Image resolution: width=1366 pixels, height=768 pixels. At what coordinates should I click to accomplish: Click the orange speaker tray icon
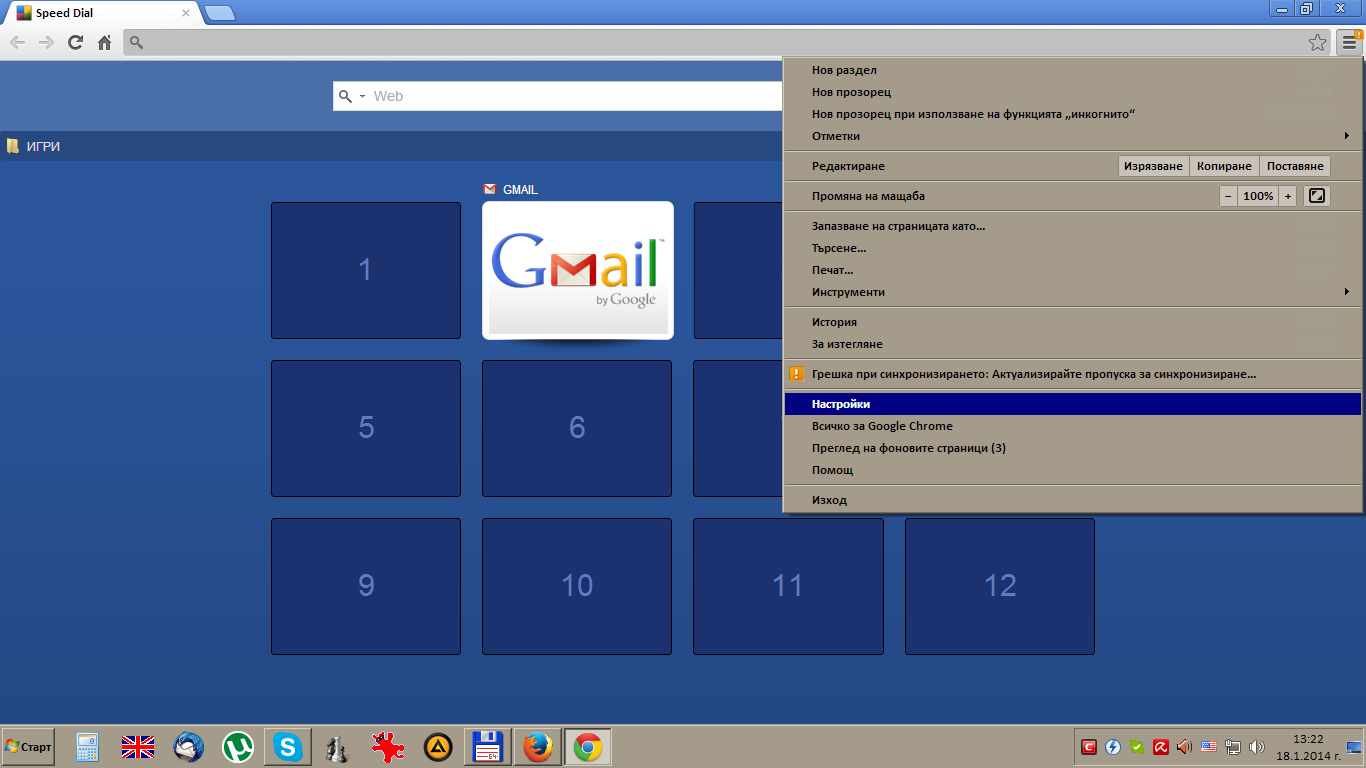tap(1185, 746)
